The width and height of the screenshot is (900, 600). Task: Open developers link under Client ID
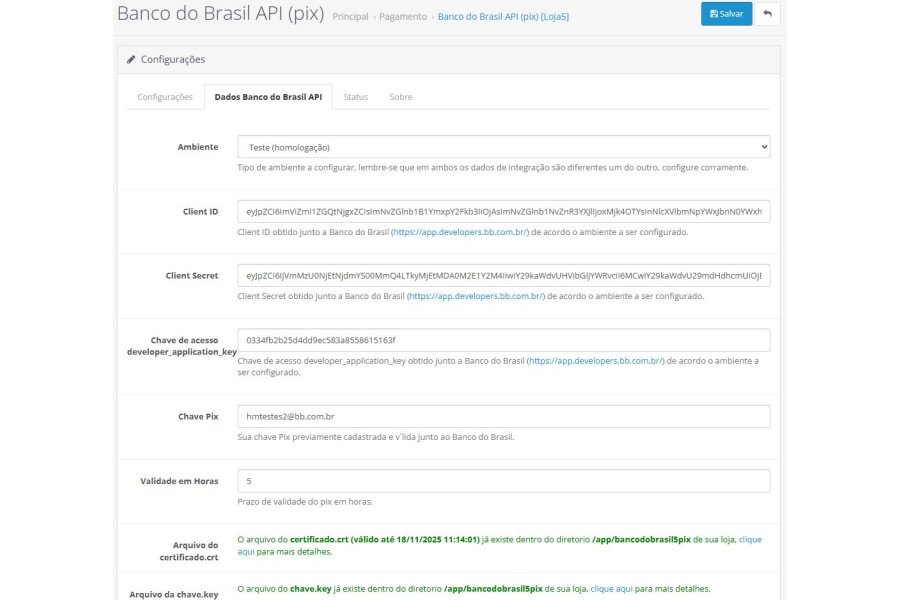click(x=460, y=232)
